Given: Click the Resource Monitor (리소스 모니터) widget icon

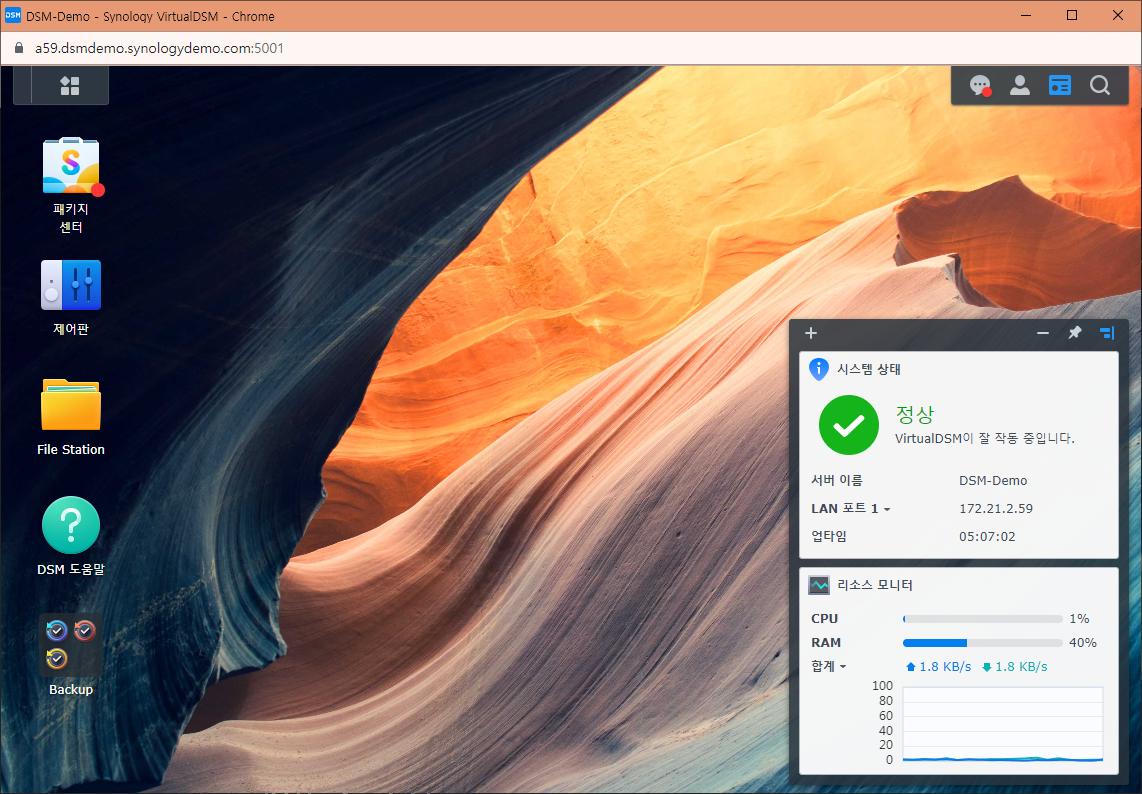Looking at the screenshot, I should [819, 585].
